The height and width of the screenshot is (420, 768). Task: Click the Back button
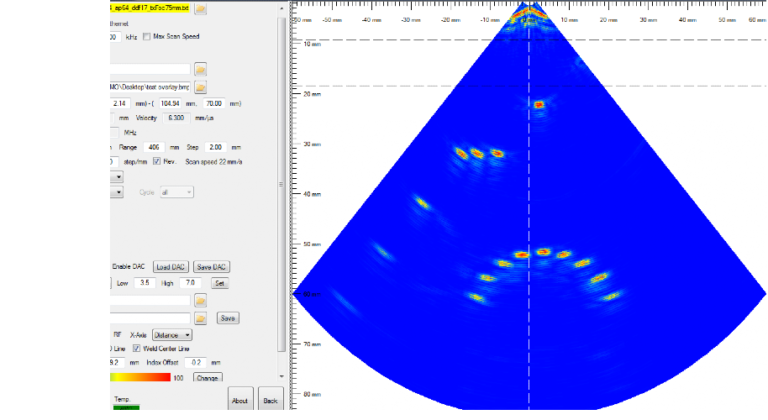coord(270,400)
